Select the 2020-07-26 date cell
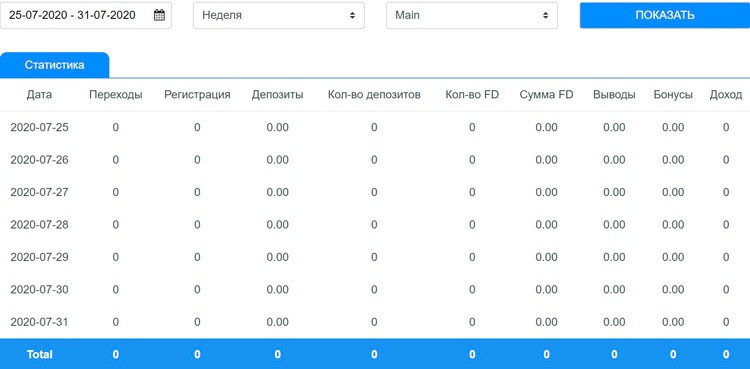Viewport: 750px width, 369px height. coord(39,160)
